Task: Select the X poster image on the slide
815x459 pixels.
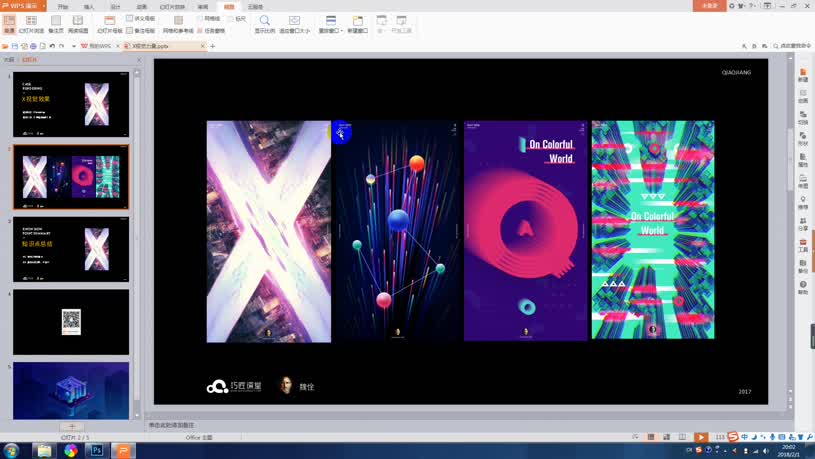Action: coord(269,232)
